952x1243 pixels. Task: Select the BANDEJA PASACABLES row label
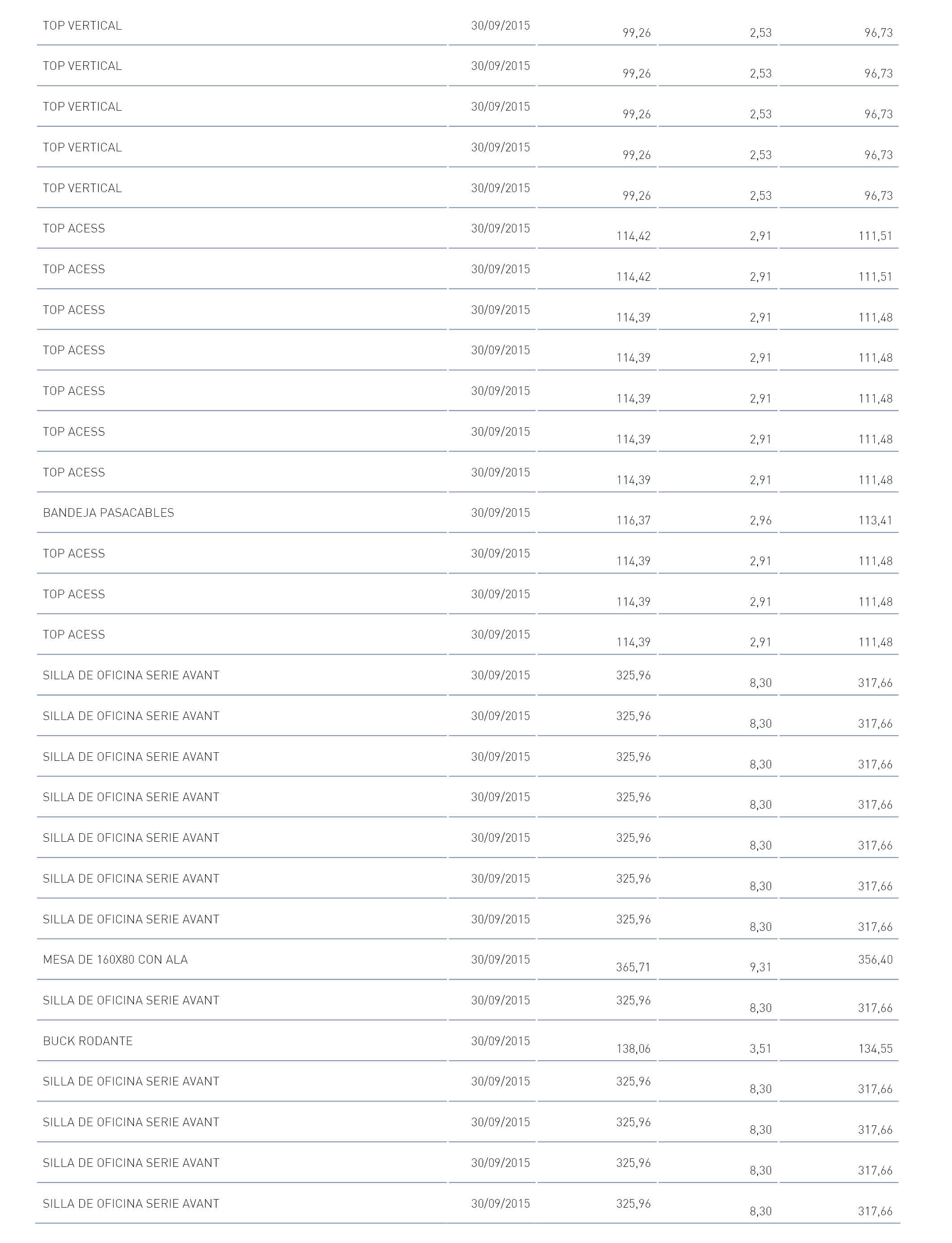point(108,513)
